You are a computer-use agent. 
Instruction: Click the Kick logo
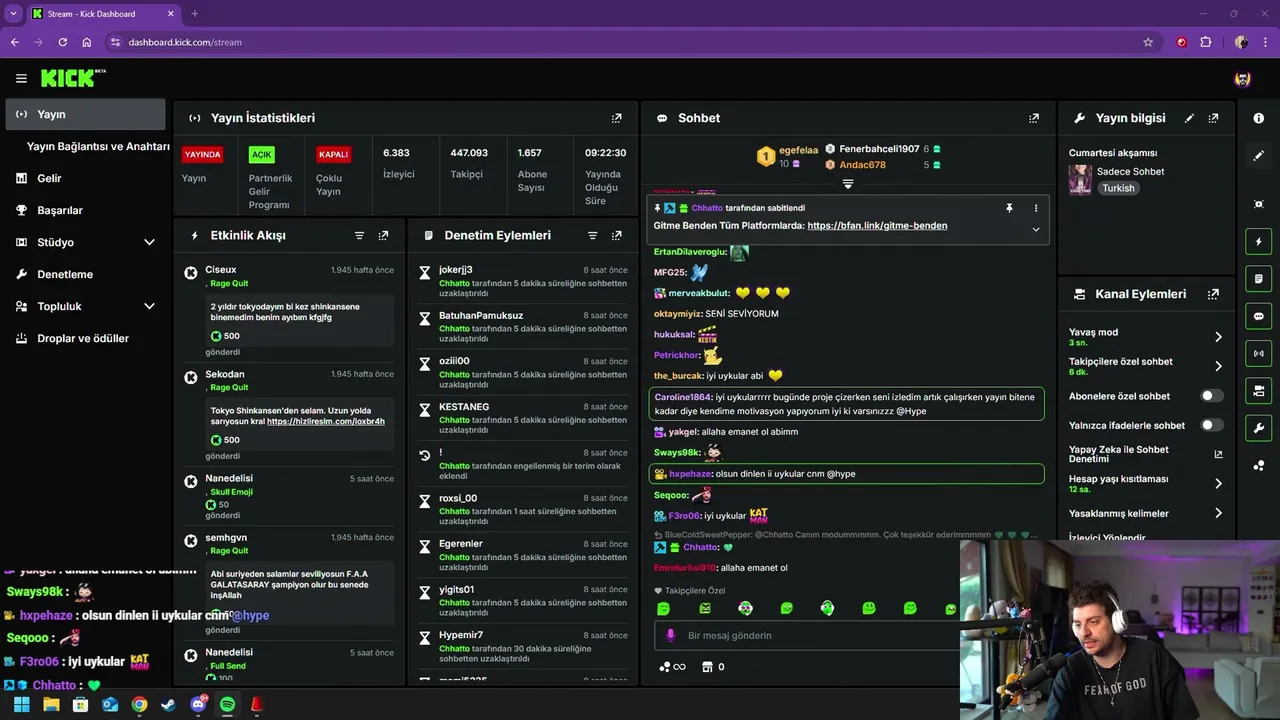(72, 78)
